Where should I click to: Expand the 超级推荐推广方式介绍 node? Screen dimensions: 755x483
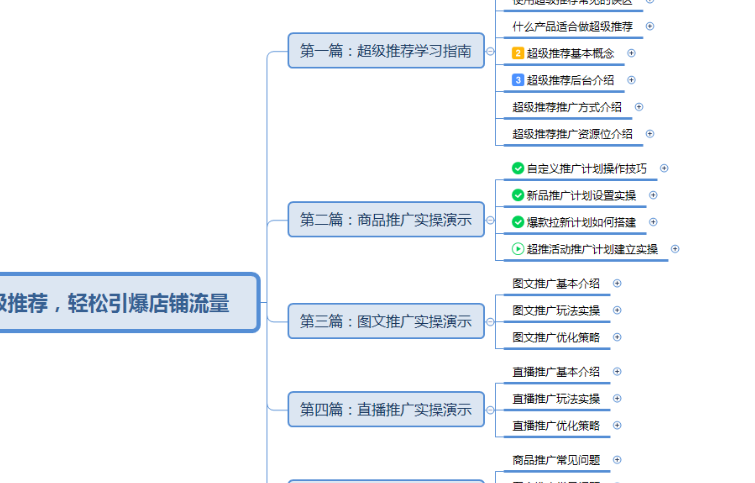pyautogui.click(x=639, y=107)
